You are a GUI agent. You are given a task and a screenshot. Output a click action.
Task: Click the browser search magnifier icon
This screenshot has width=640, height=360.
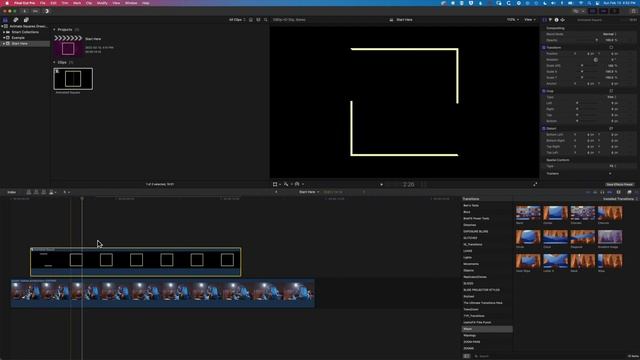pos(266,20)
